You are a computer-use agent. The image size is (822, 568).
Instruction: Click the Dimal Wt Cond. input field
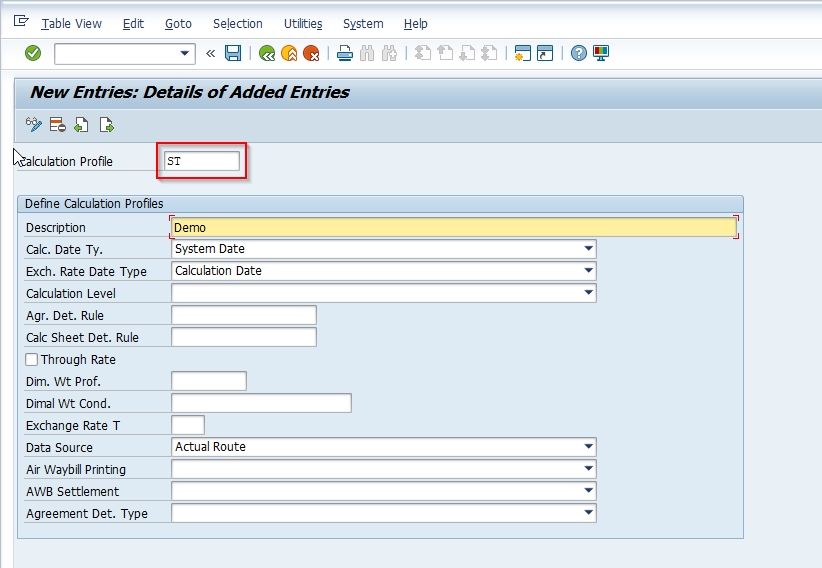[261, 403]
